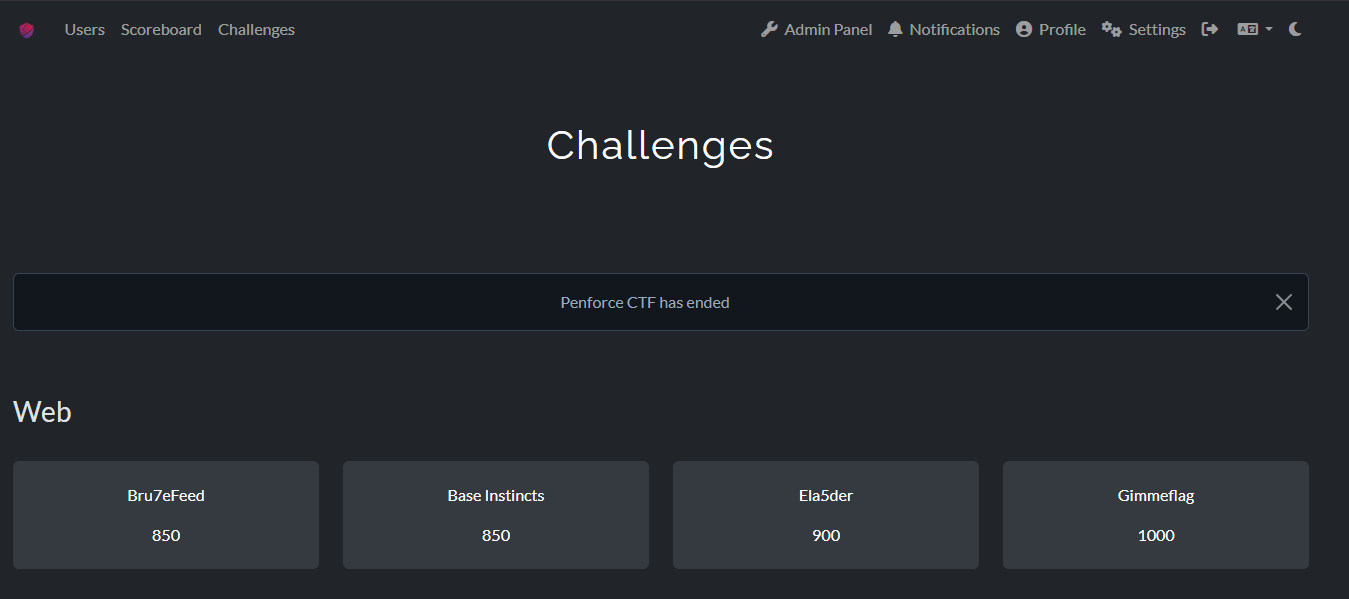Click the Settings text label
Image resolution: width=1349 pixels, height=599 pixels.
coord(1157,30)
